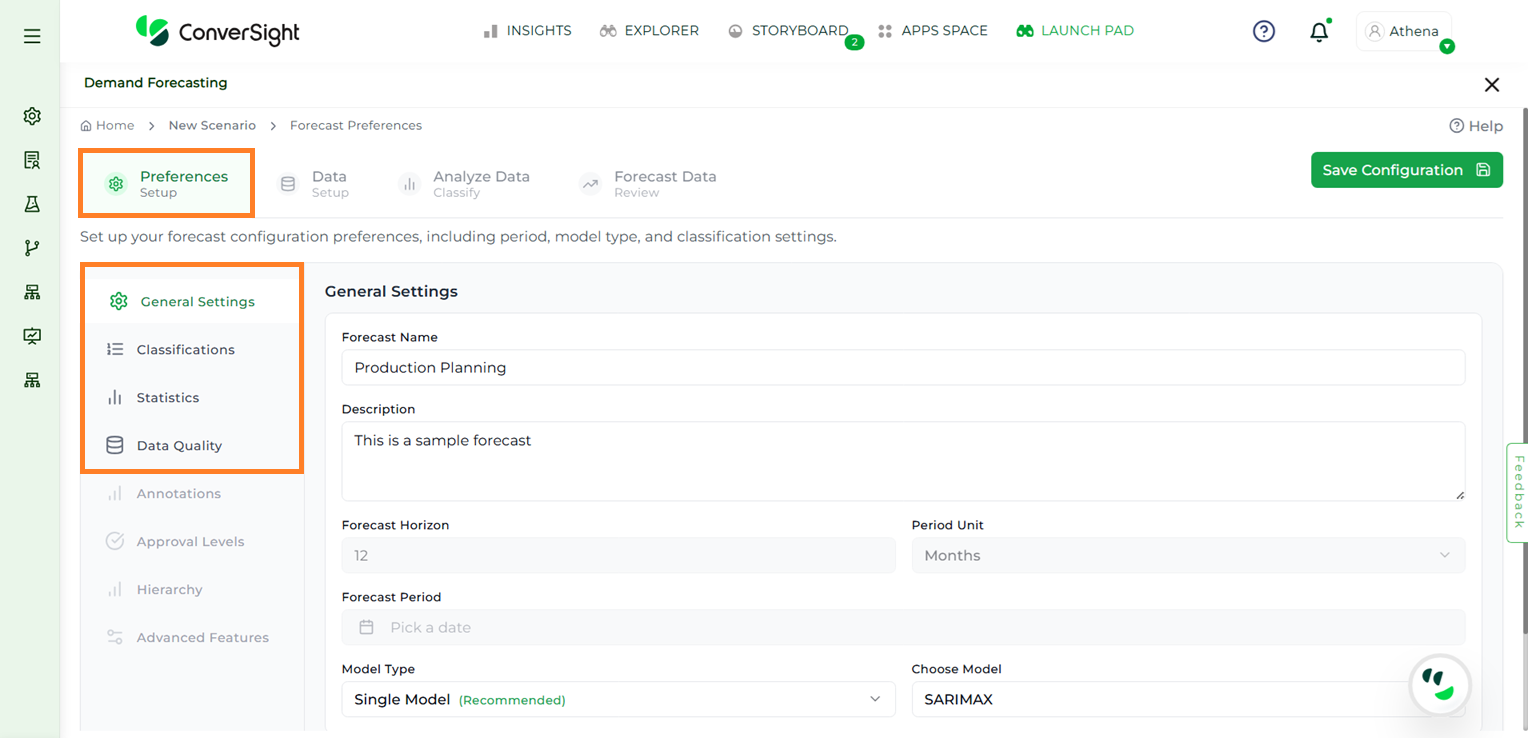Image resolution: width=1528 pixels, height=738 pixels.
Task: Open the hamburger menu in the sidebar
Action: [x=32, y=36]
